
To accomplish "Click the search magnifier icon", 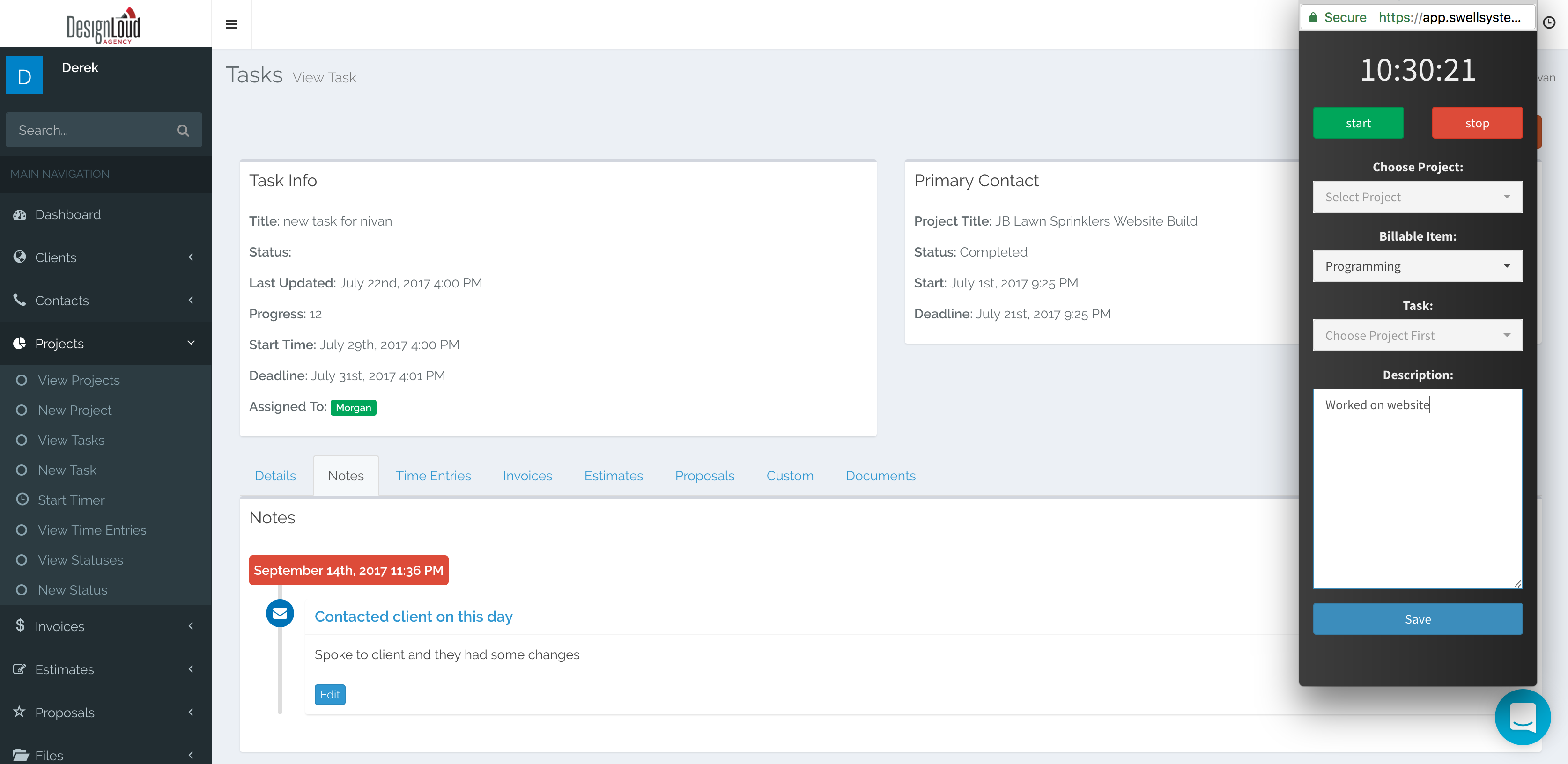I will [x=183, y=130].
